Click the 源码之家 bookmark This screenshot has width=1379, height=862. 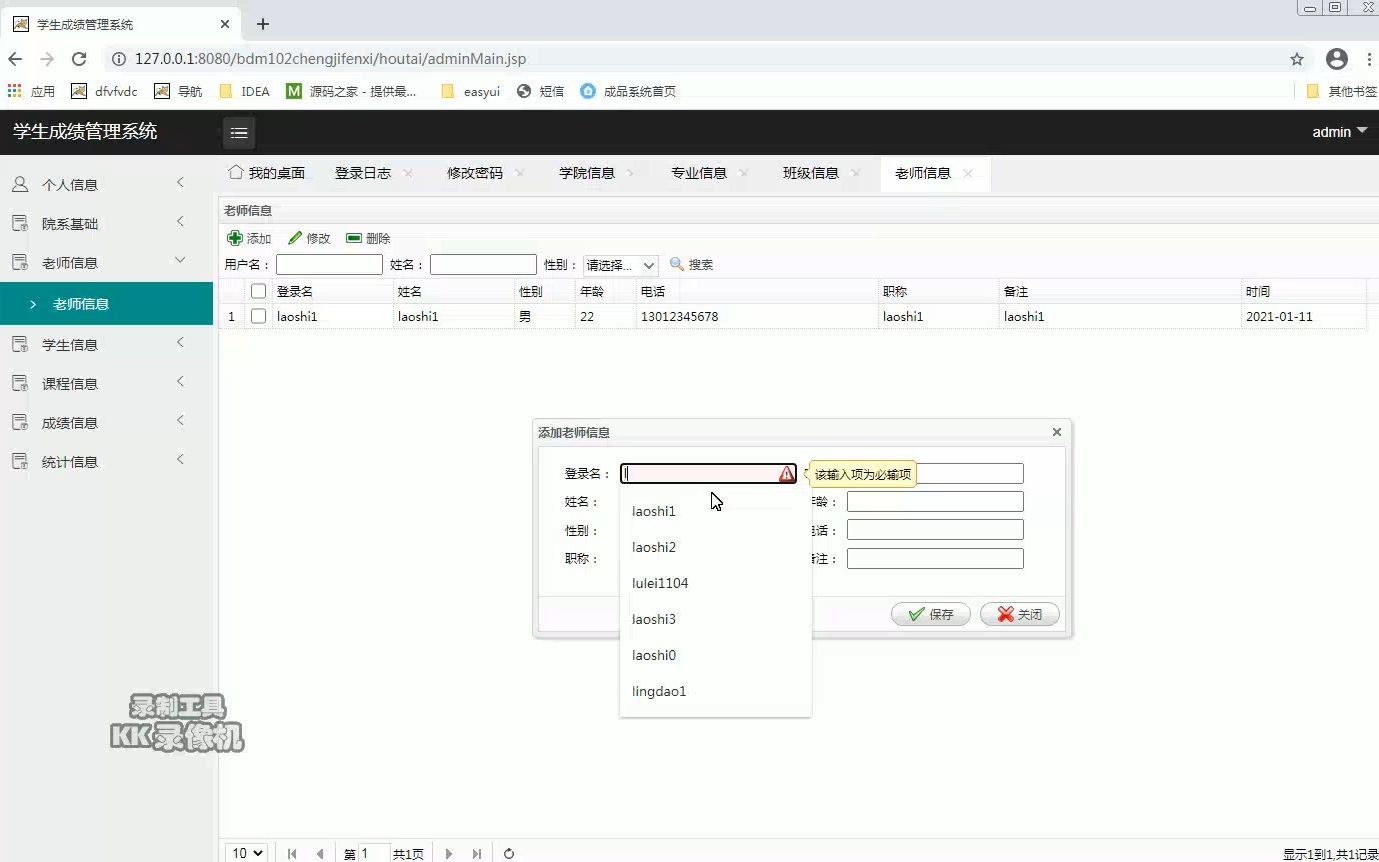coord(352,91)
